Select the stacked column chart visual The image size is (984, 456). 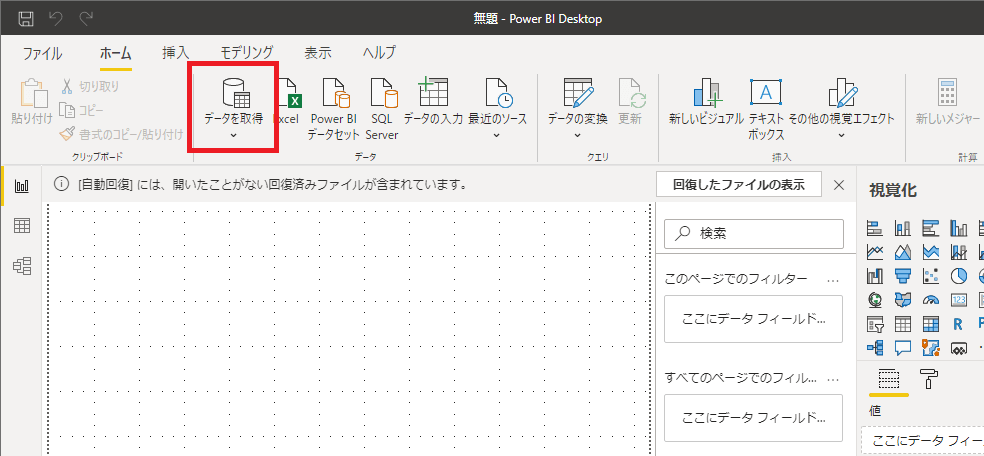[x=903, y=227]
